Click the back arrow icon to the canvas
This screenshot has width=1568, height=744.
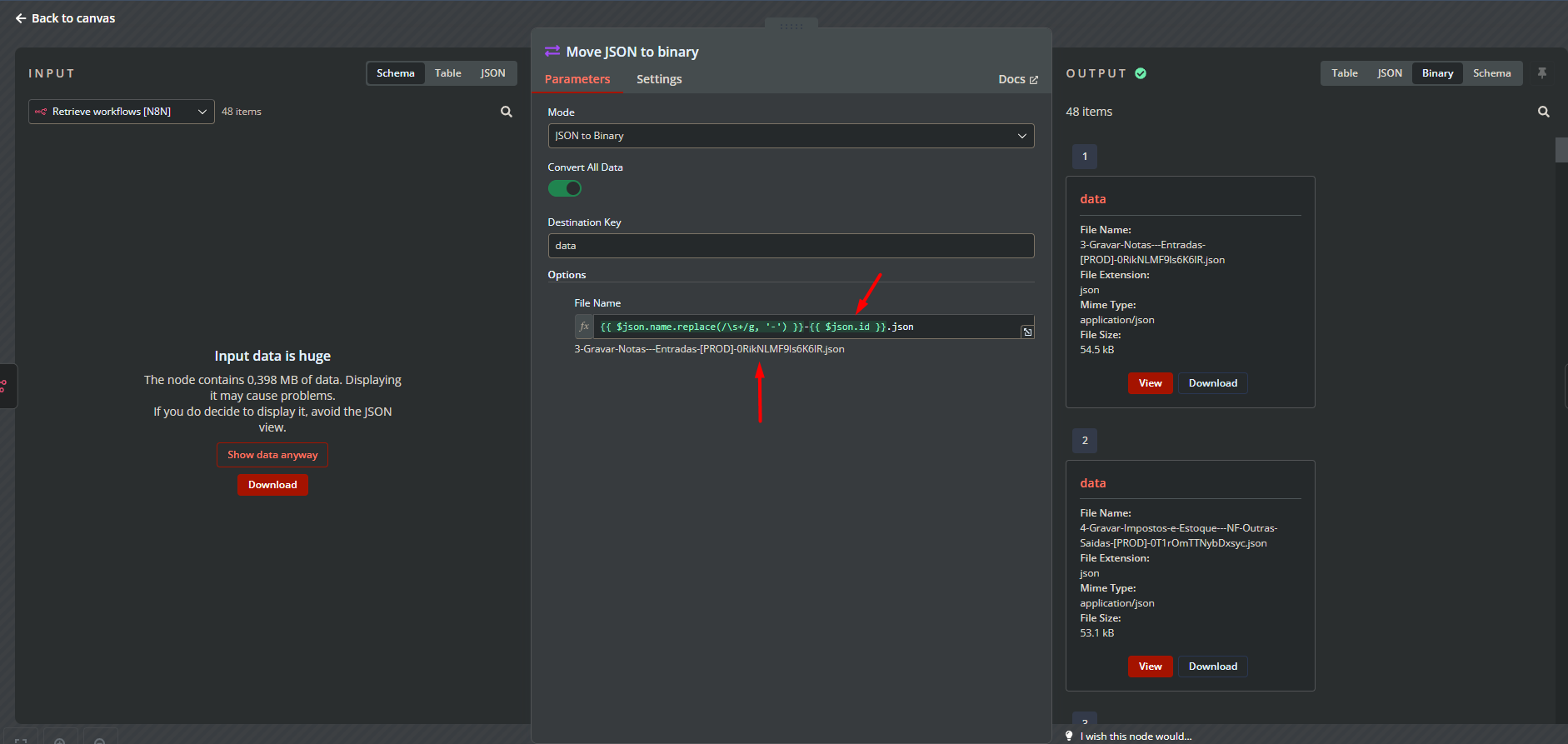click(21, 18)
